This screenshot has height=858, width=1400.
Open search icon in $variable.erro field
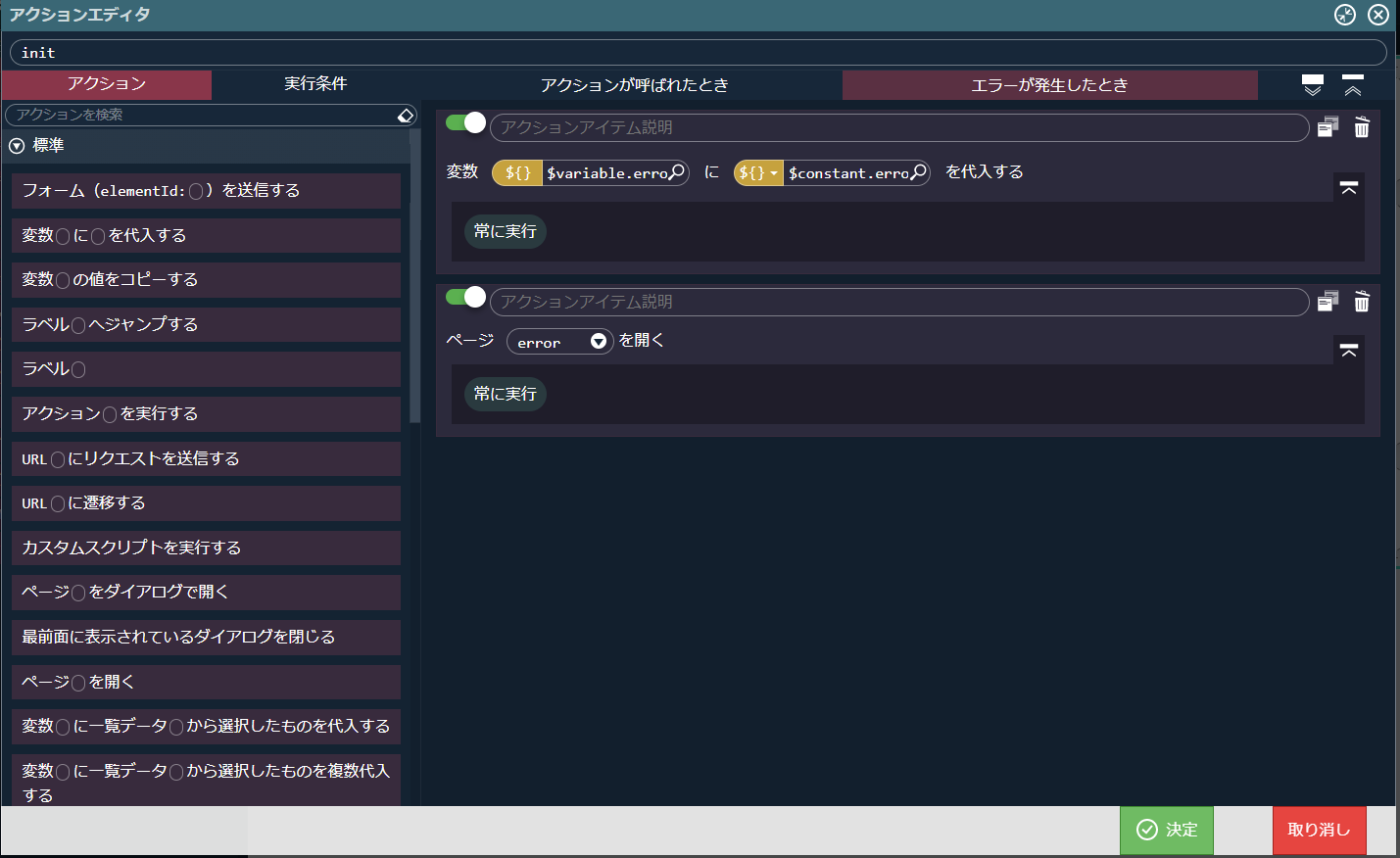coord(676,172)
